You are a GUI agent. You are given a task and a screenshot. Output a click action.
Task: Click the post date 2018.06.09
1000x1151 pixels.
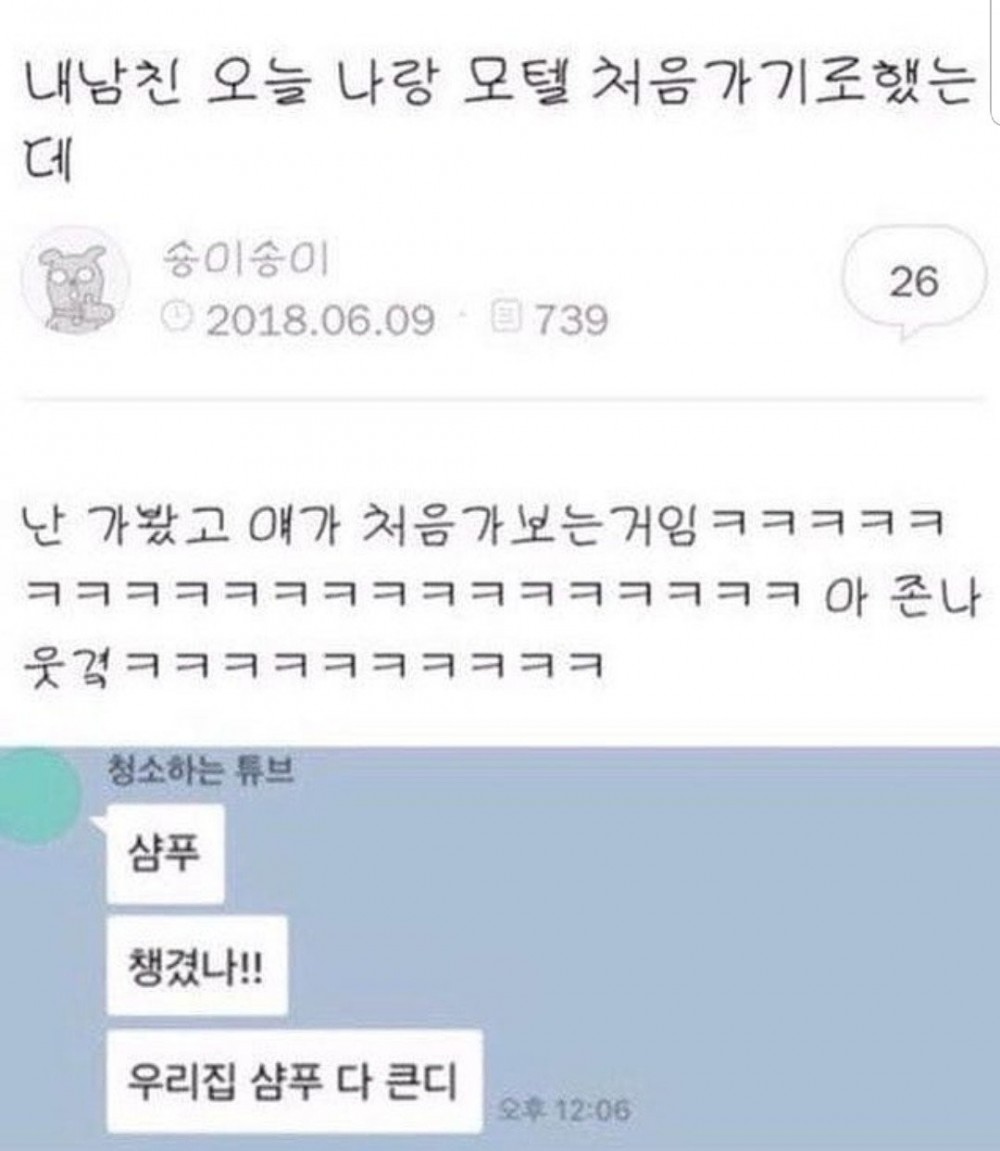pos(320,320)
